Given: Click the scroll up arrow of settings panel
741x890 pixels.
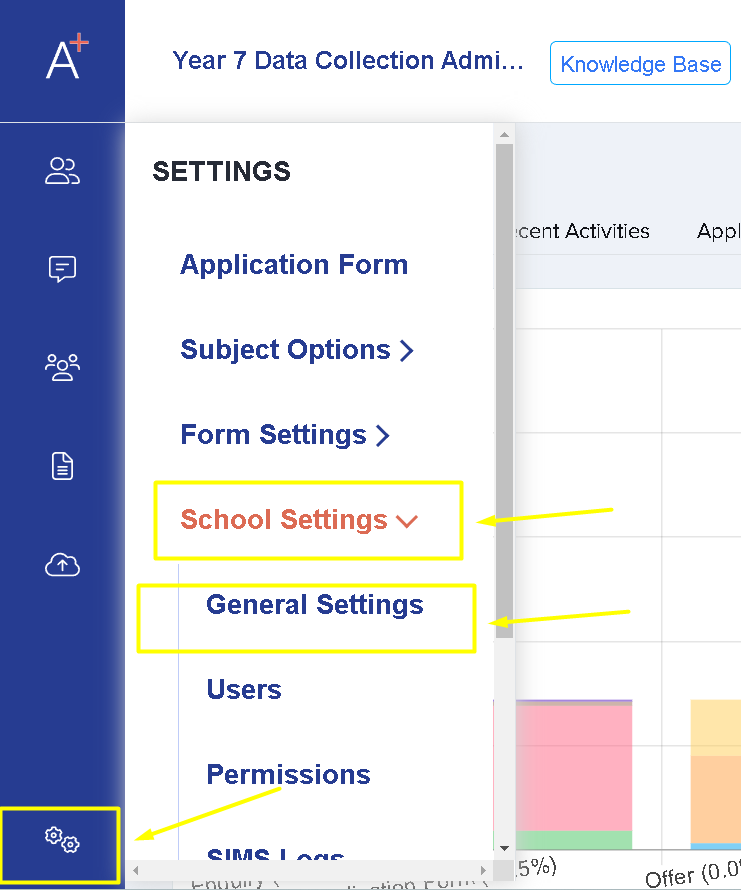Looking at the screenshot, I should 504,134.
